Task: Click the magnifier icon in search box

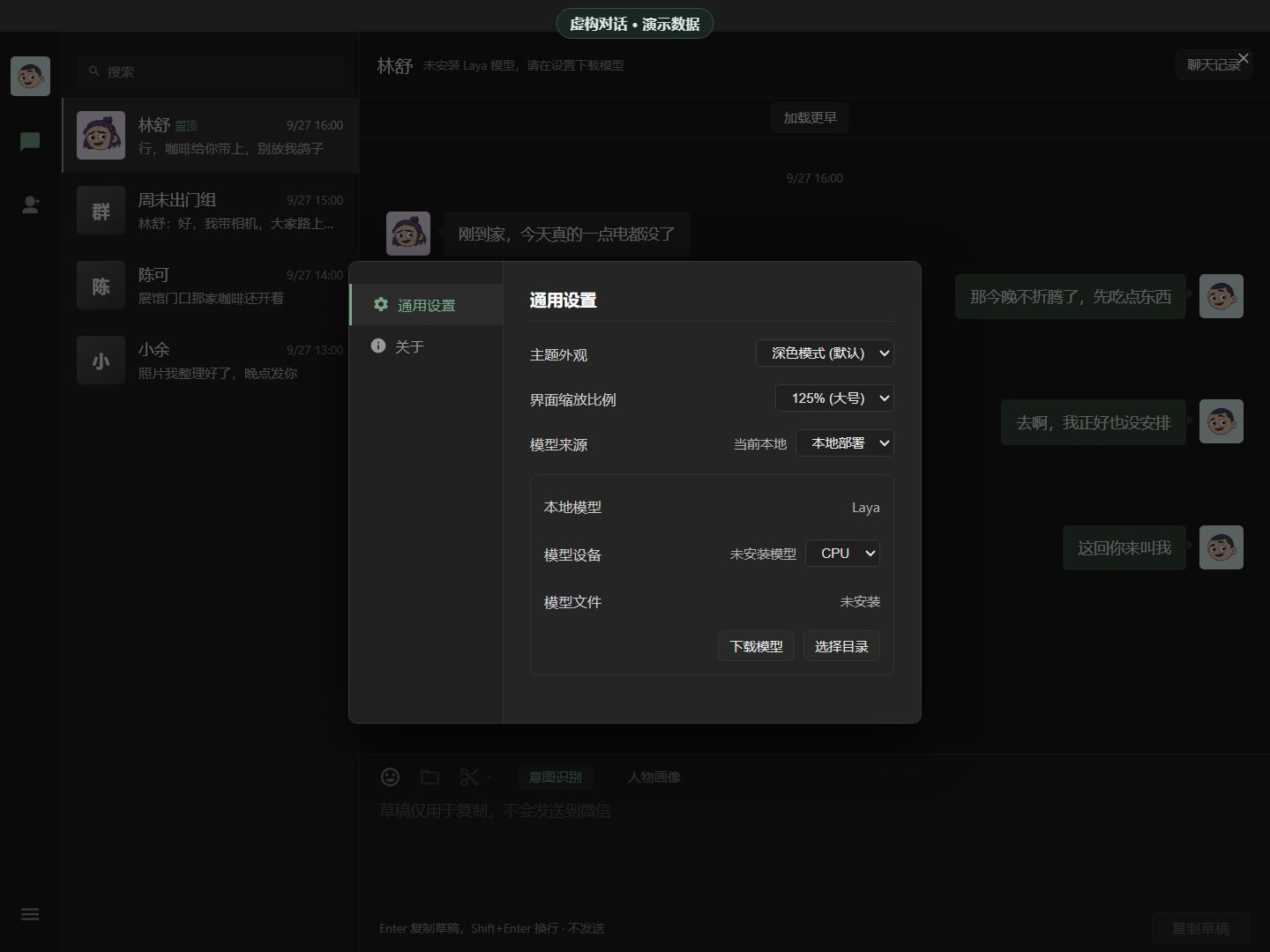Action: click(x=94, y=71)
